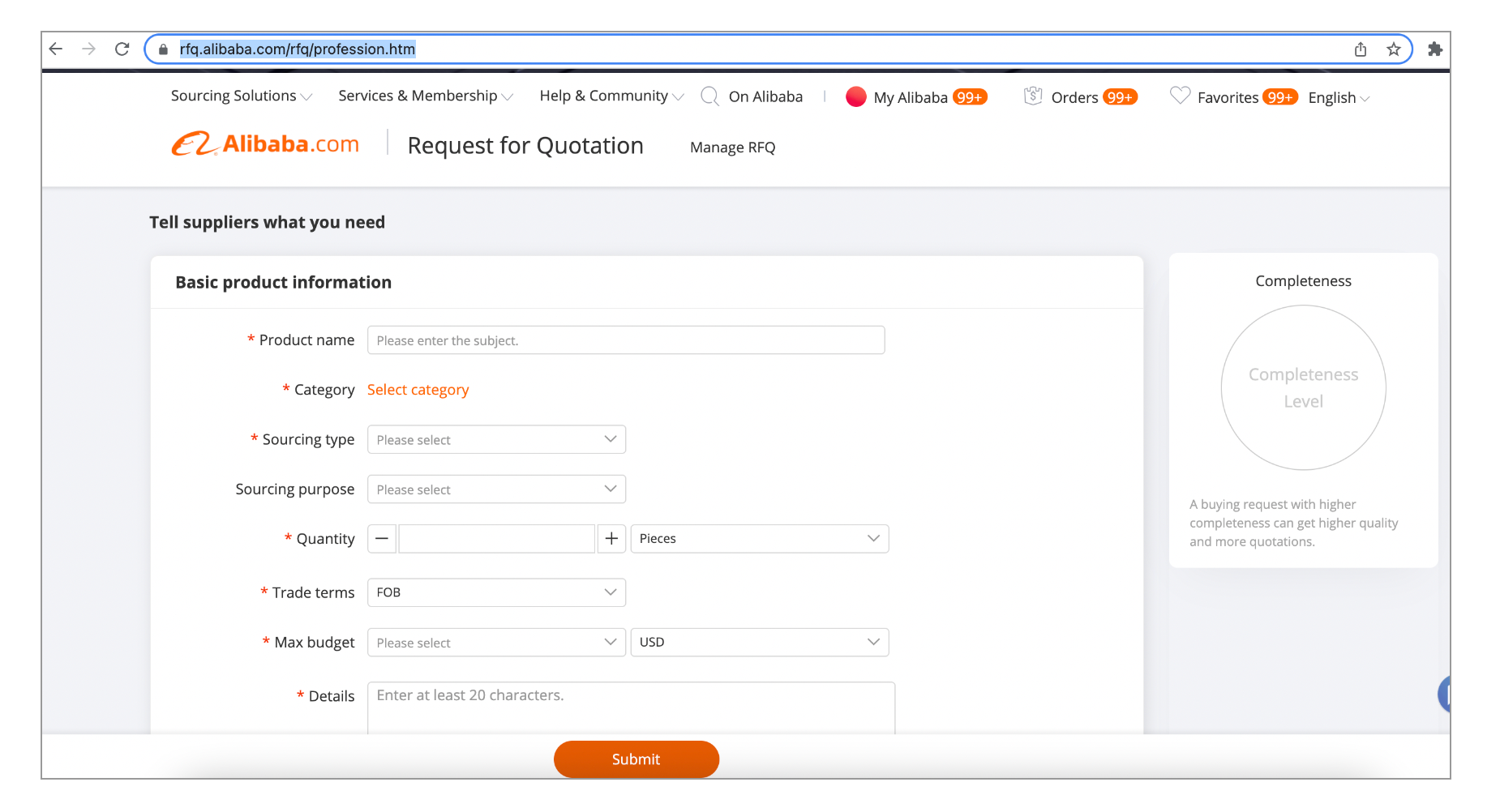Click the browser forward arrow
This screenshot has height=812, width=1500.
point(89,49)
